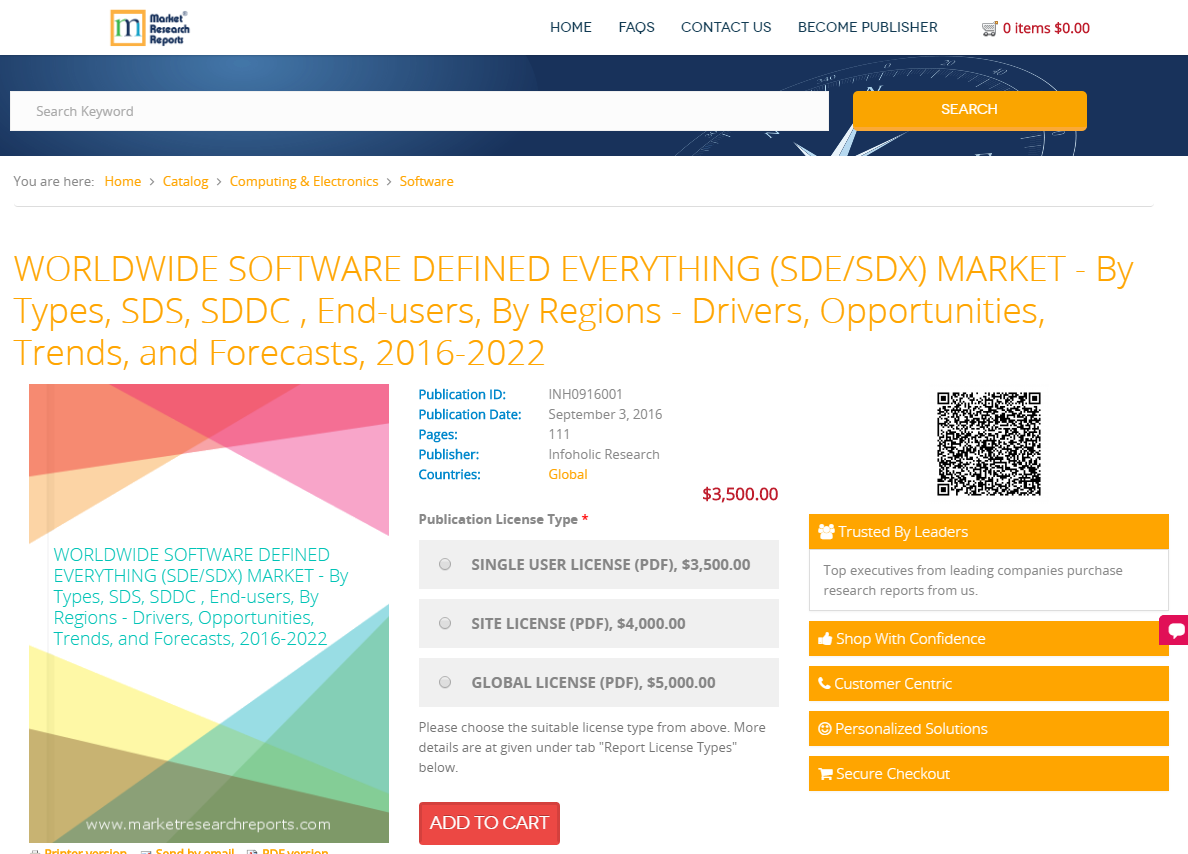Open the Global countries link

click(567, 474)
